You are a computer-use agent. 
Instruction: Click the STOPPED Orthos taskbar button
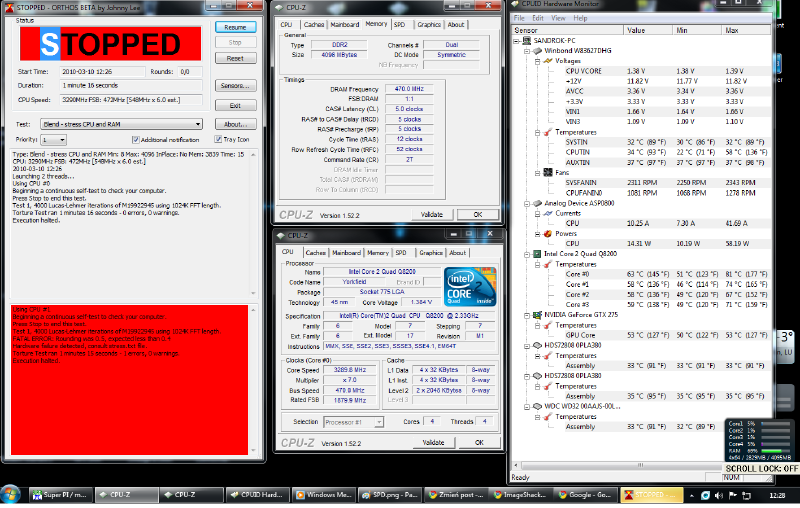pyautogui.click(x=652, y=495)
